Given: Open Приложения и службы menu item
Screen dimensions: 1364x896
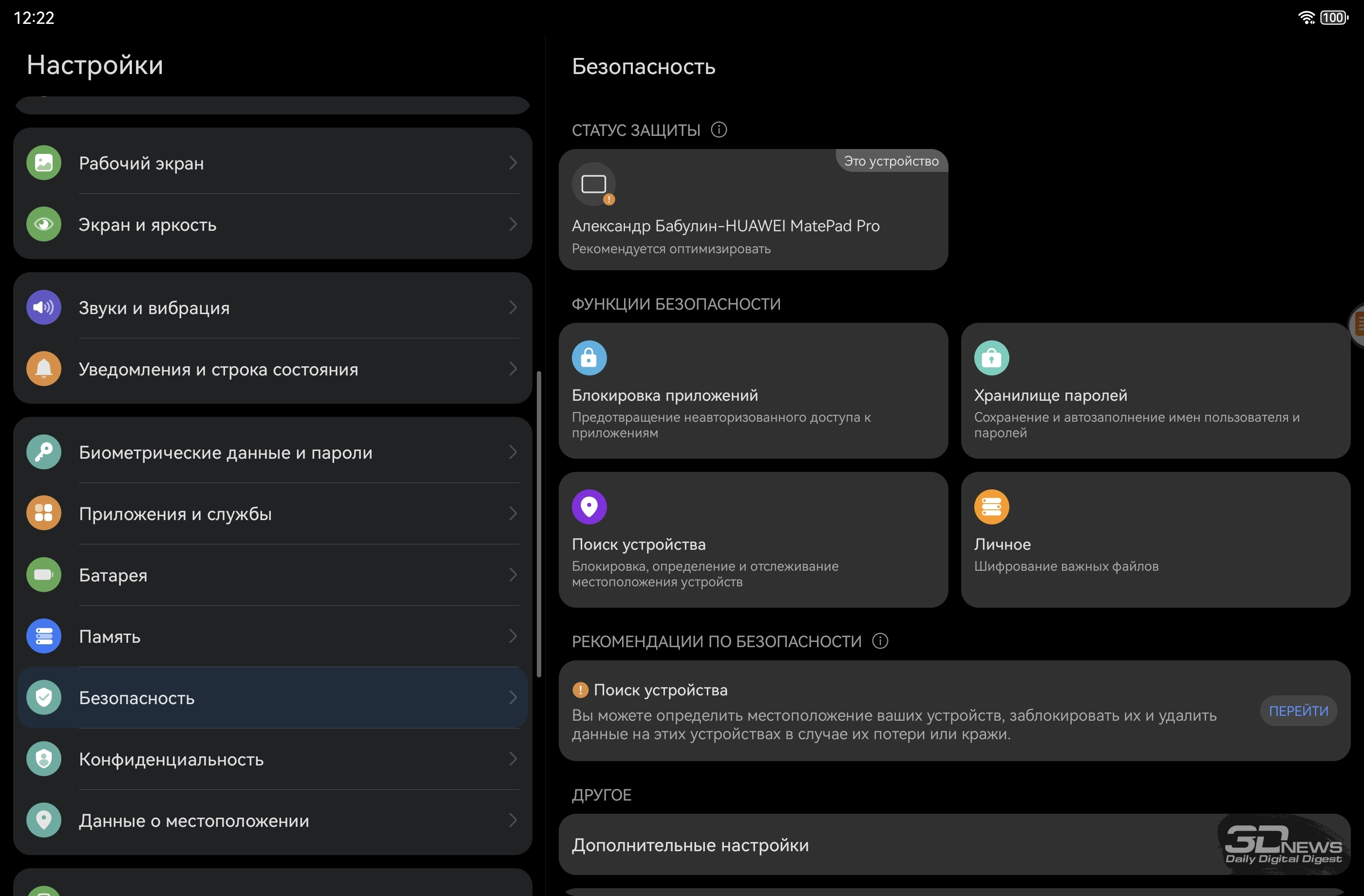Looking at the screenshot, I should [x=273, y=514].
